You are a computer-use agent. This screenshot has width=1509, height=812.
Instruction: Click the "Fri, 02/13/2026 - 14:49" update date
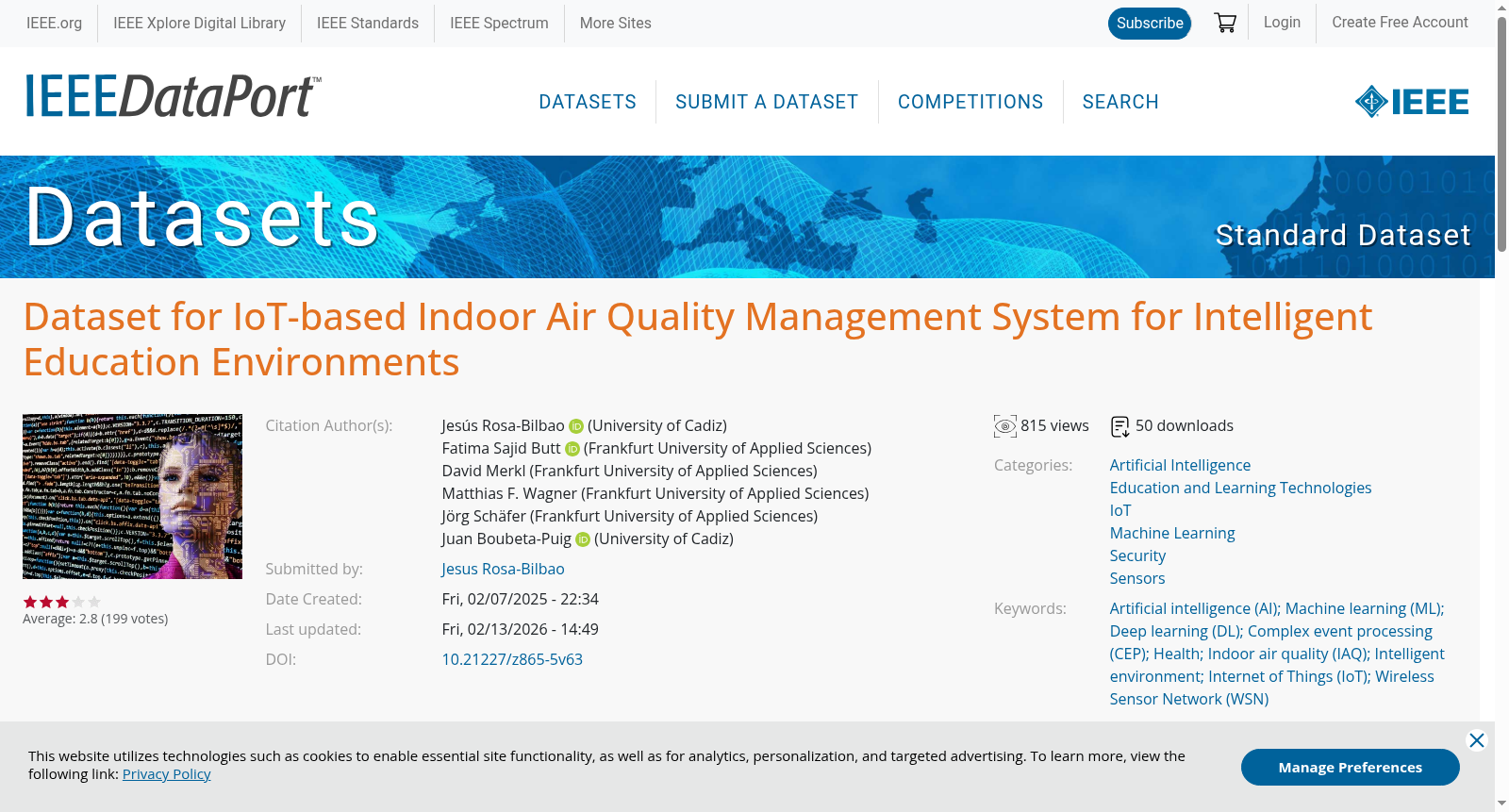coord(521,630)
